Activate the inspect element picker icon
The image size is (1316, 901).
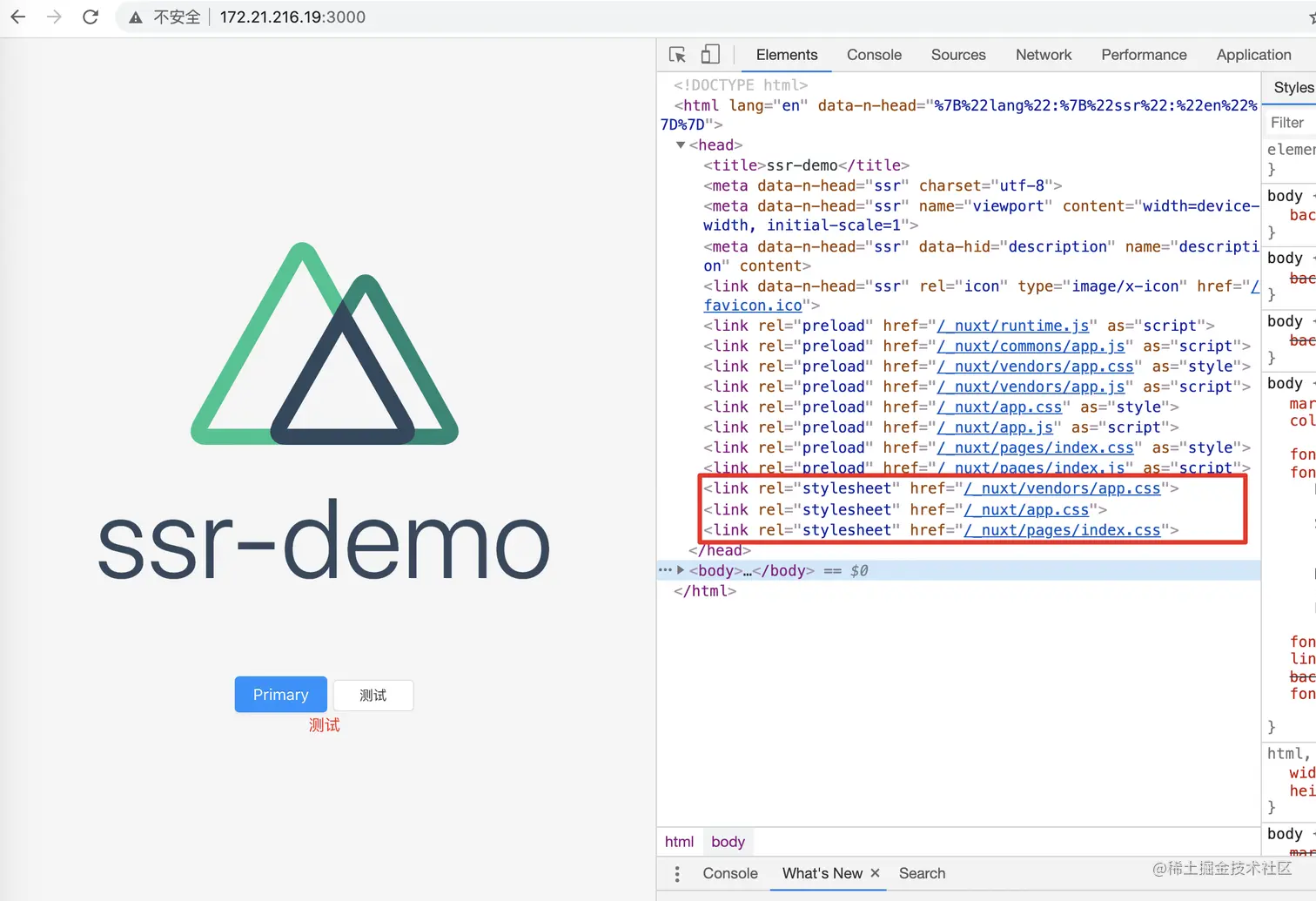(677, 55)
